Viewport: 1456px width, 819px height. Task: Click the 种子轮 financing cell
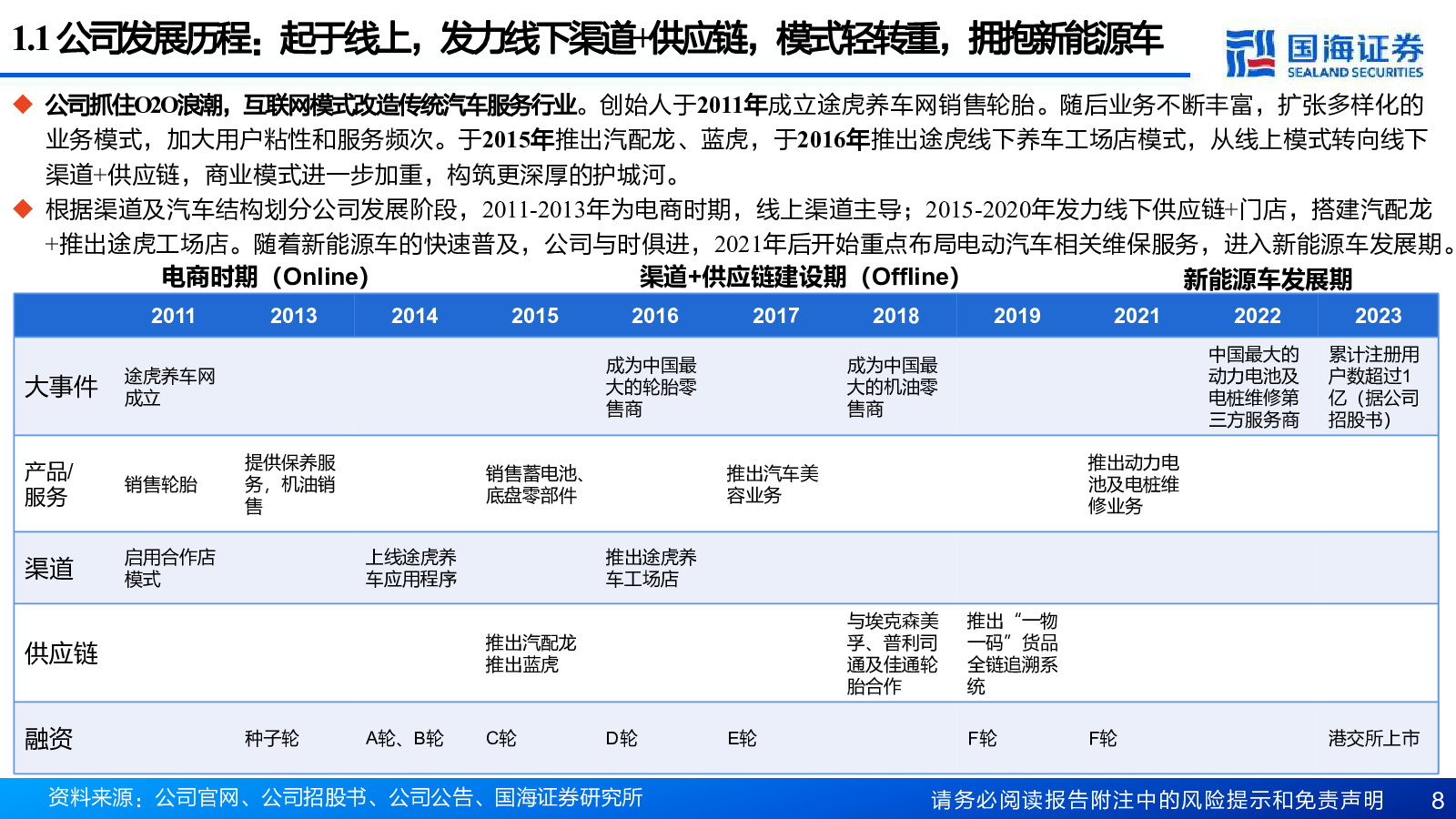(x=272, y=738)
